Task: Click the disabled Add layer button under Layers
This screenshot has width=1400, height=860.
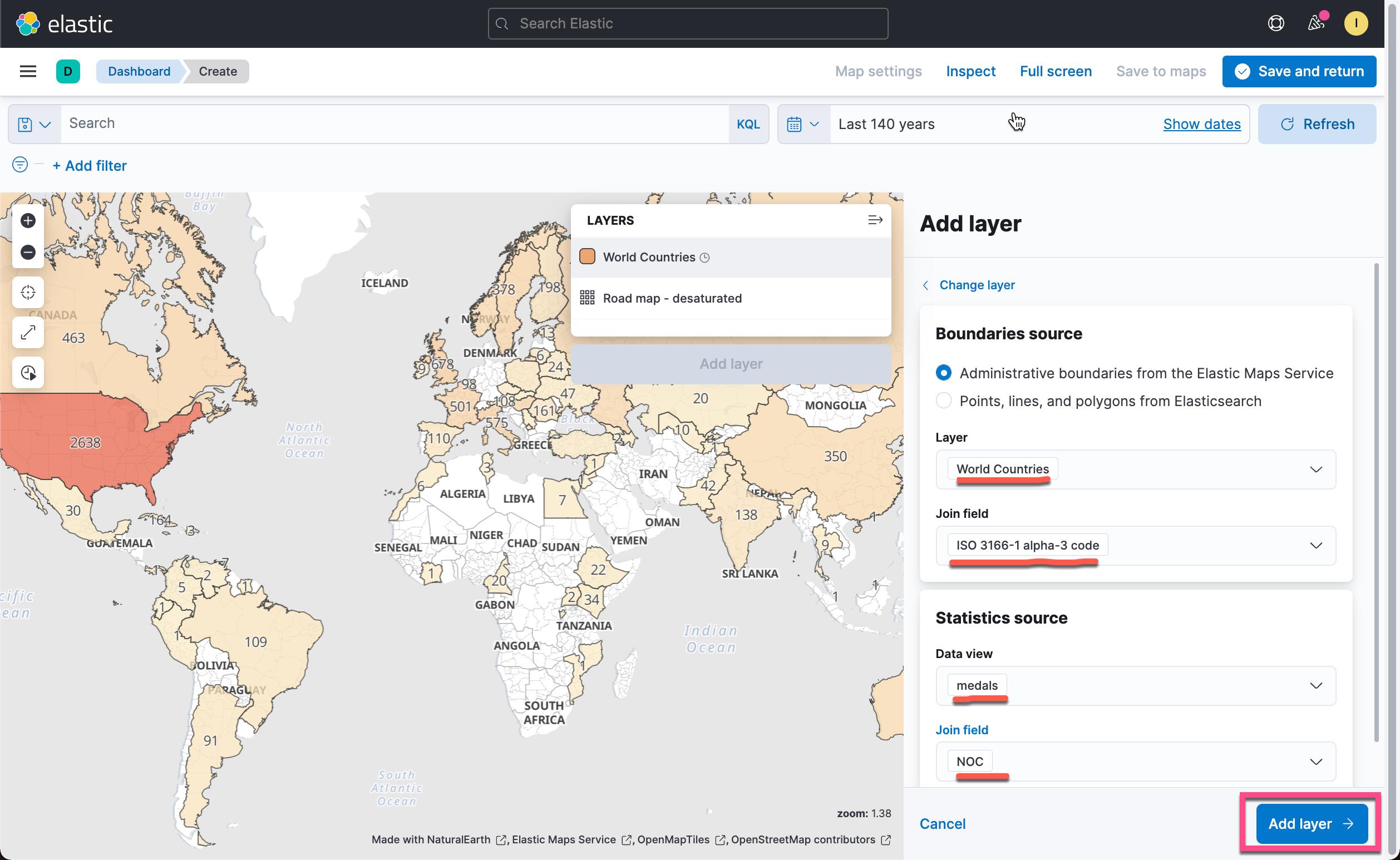Action: pos(731,364)
